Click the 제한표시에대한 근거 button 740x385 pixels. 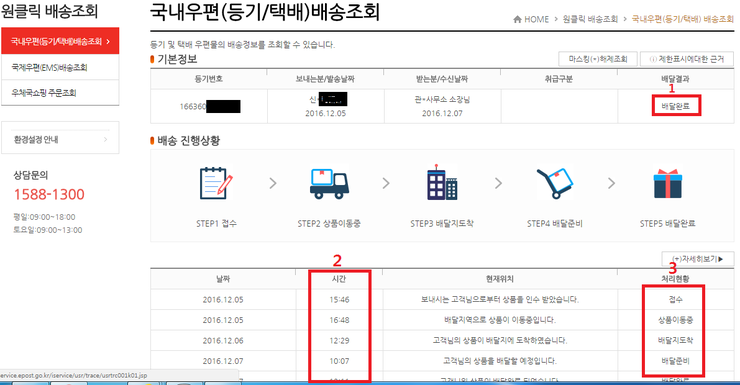coord(687,59)
